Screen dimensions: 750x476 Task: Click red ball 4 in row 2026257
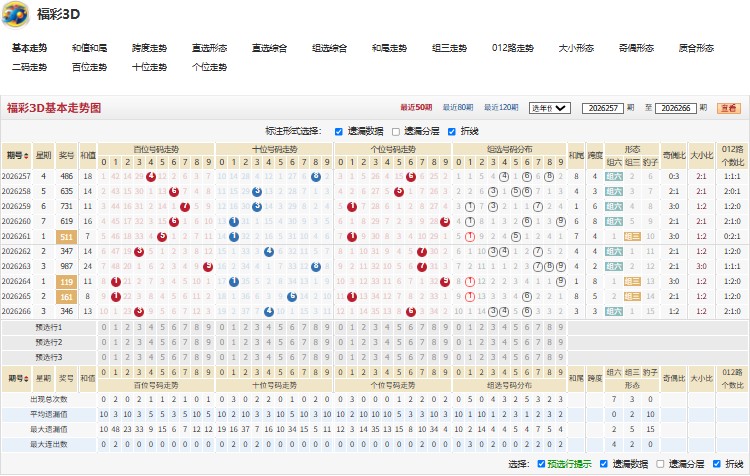click(x=151, y=177)
